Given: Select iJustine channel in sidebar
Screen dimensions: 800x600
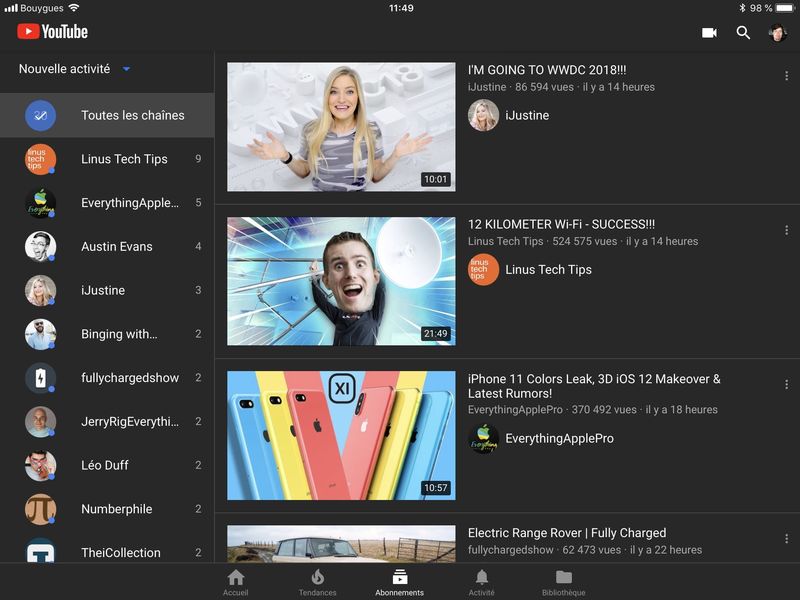Looking at the screenshot, I should tap(107, 290).
